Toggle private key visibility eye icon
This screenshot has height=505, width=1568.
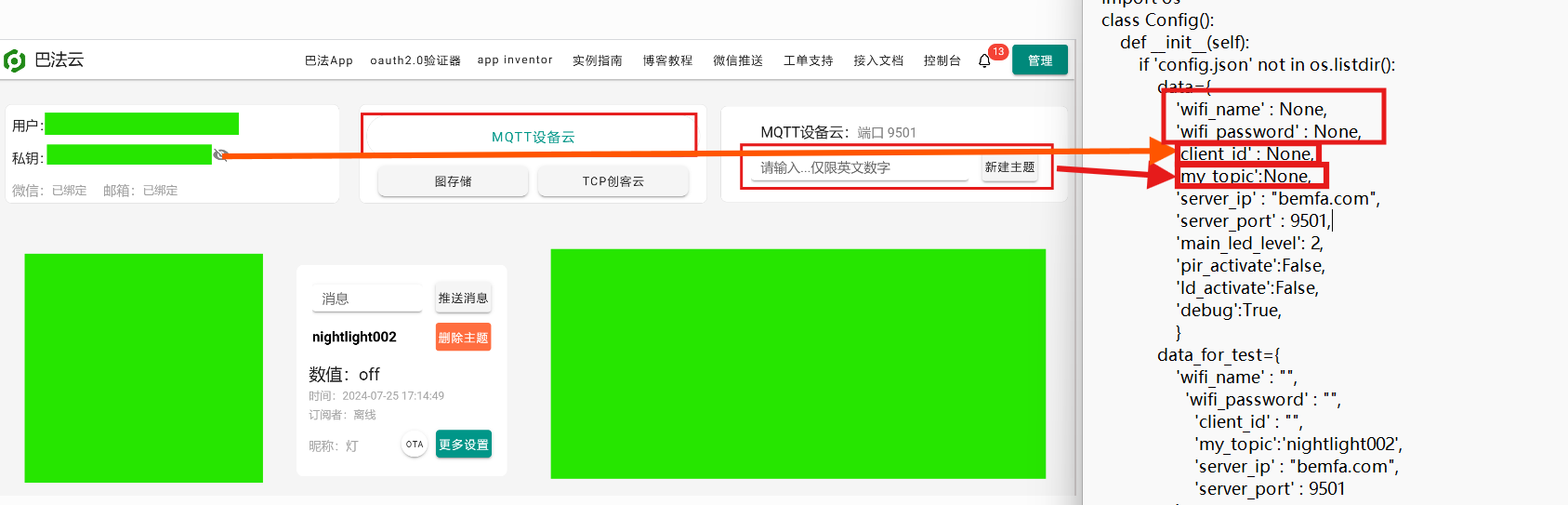[221, 155]
